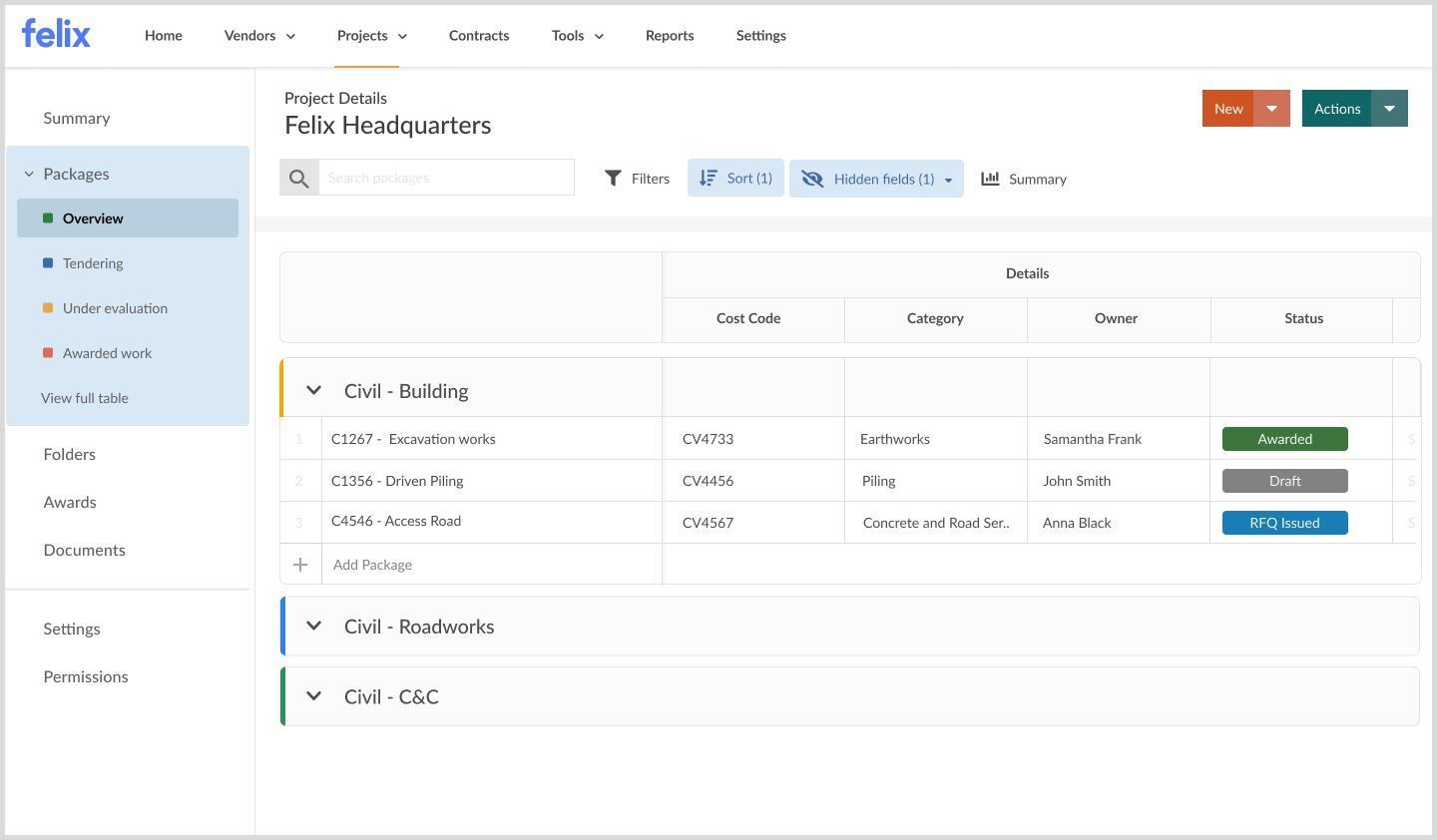Open package C4546 - Access Road
Image resolution: width=1437 pixels, height=840 pixels.
pos(396,521)
